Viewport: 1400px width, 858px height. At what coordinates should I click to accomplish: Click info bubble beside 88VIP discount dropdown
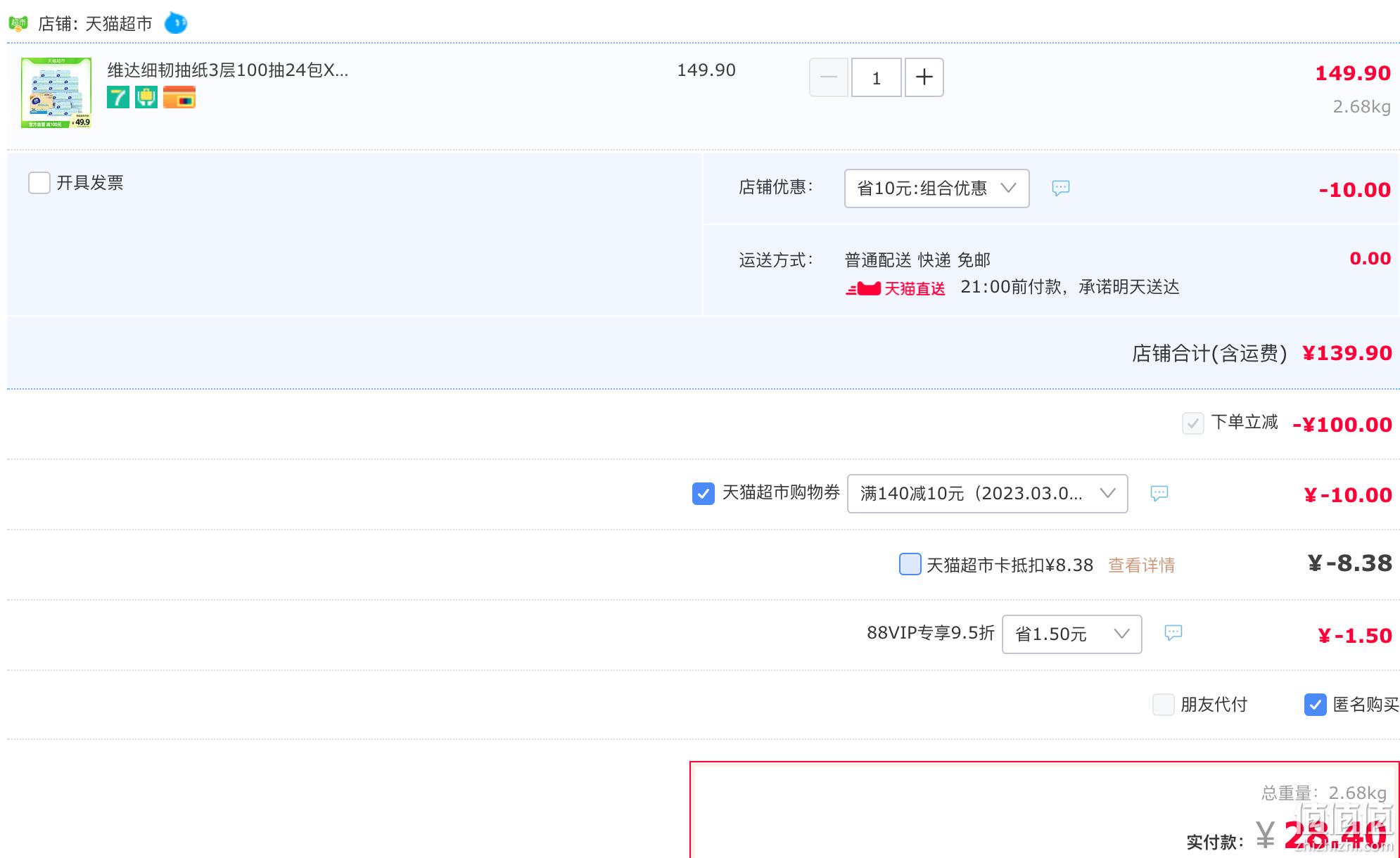pyautogui.click(x=1173, y=632)
